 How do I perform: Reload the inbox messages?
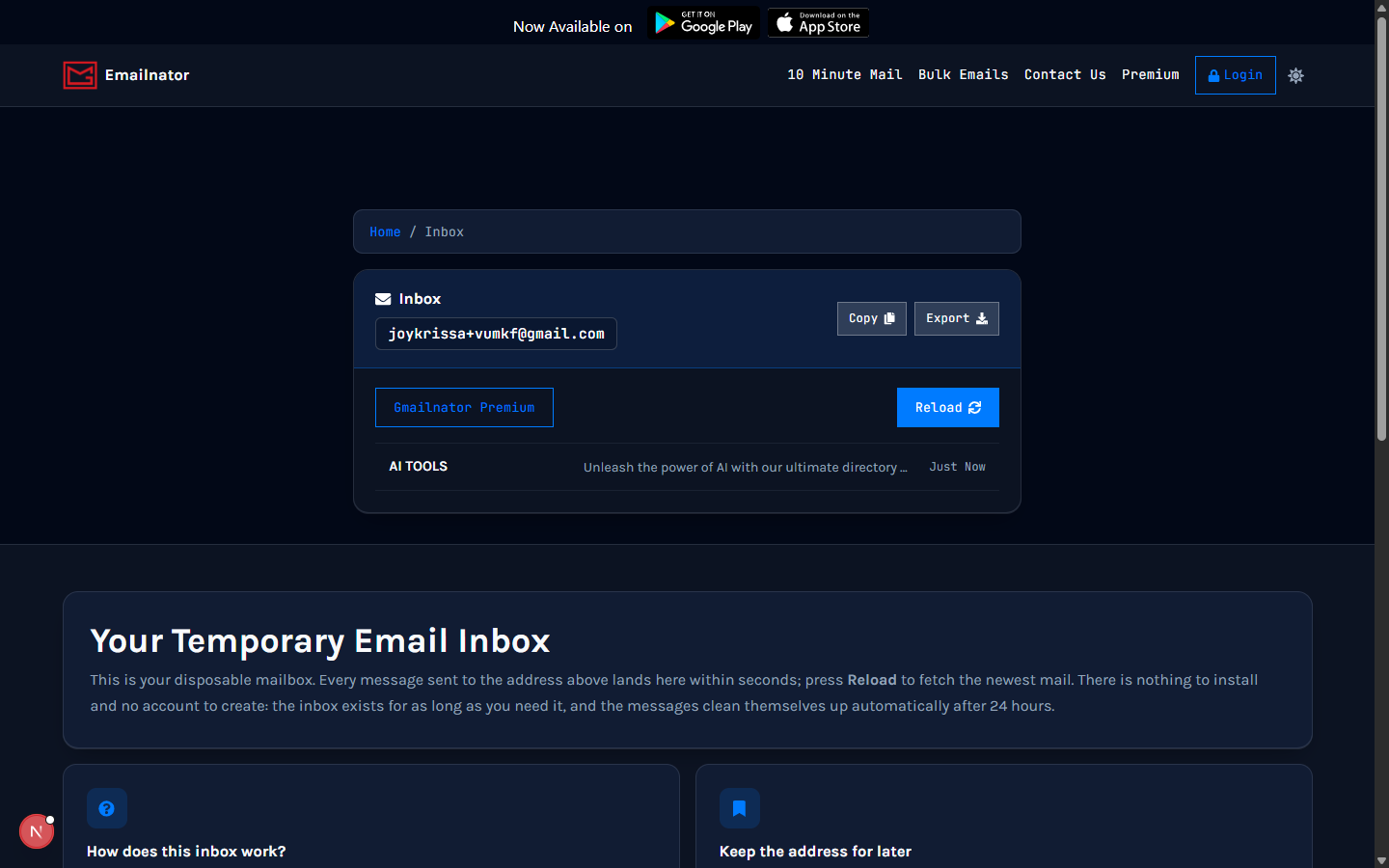coord(948,408)
